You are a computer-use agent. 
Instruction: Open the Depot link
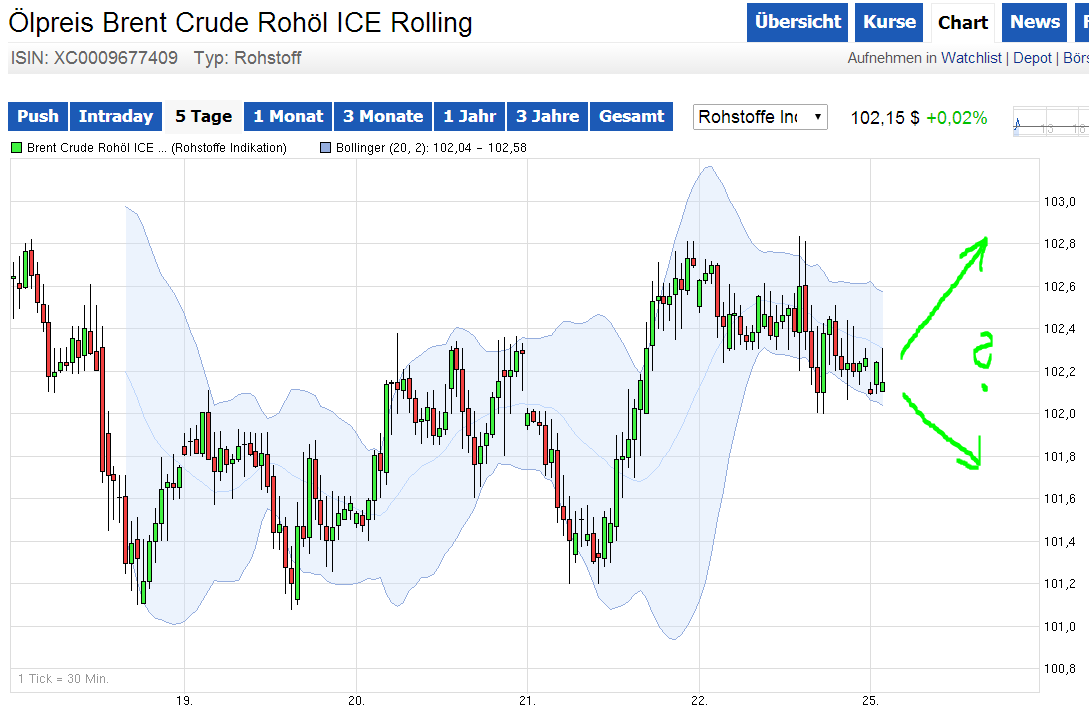pos(1032,58)
